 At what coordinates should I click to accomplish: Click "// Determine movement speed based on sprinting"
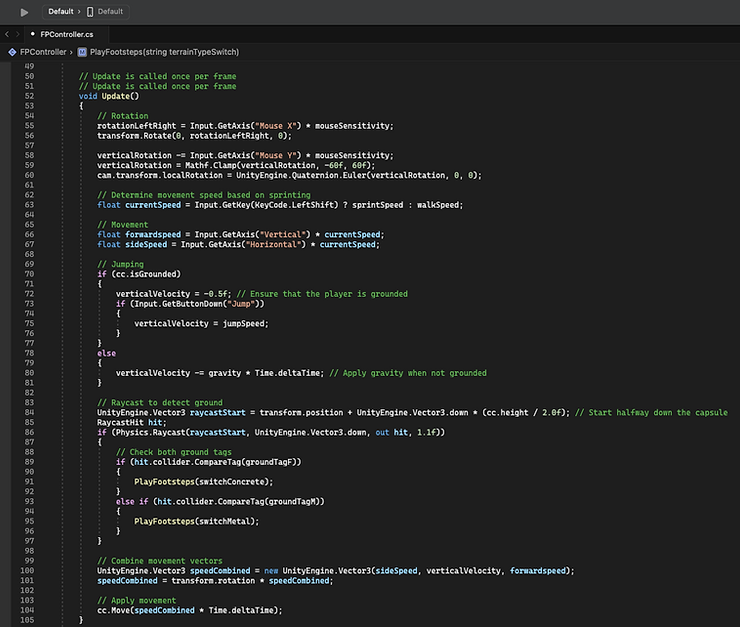coord(204,195)
